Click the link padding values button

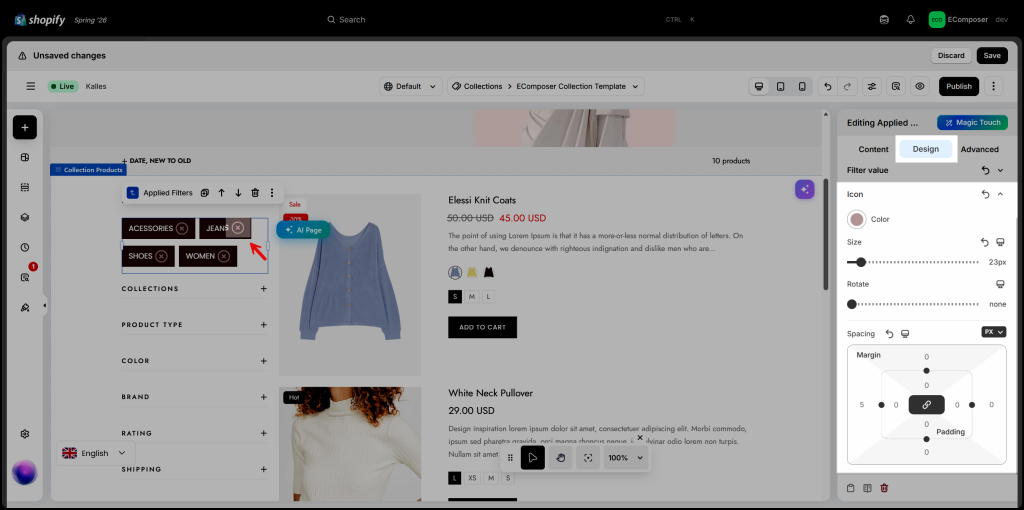[926, 405]
